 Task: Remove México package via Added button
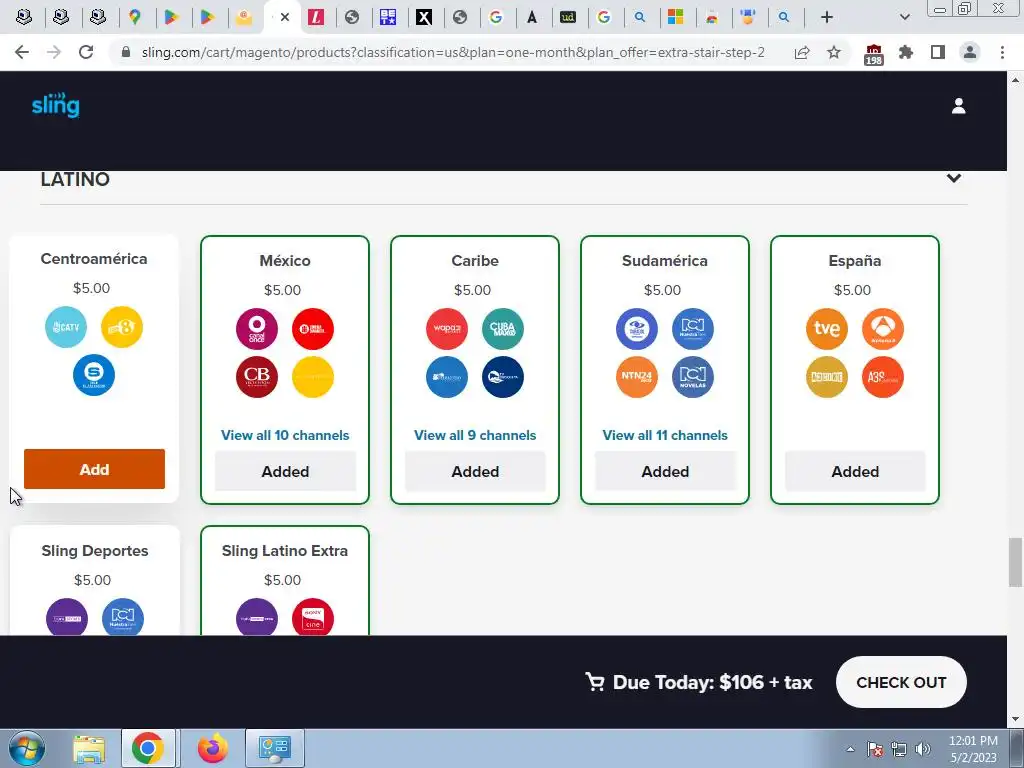285,472
